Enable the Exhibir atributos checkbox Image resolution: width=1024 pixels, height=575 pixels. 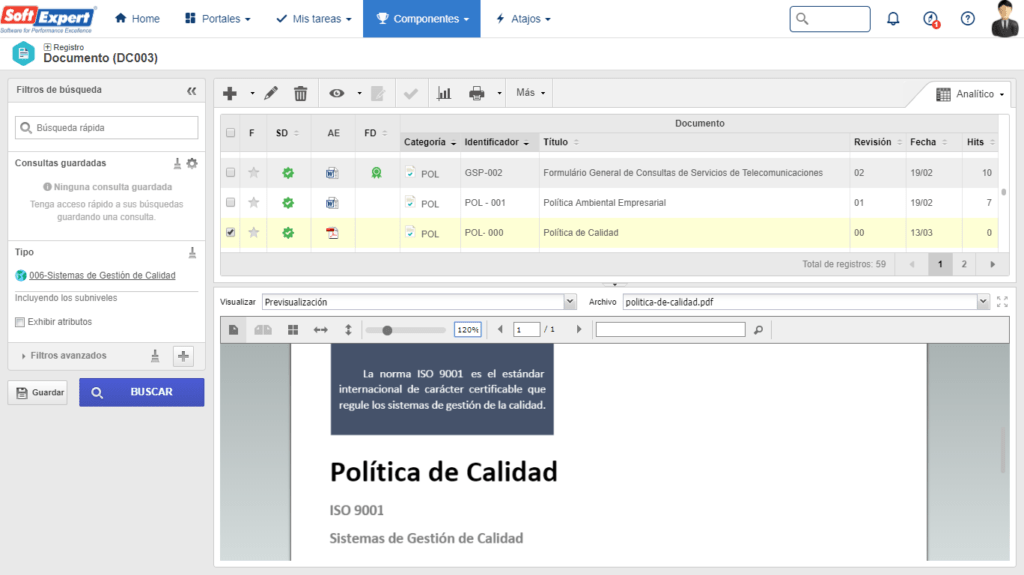click(x=20, y=322)
